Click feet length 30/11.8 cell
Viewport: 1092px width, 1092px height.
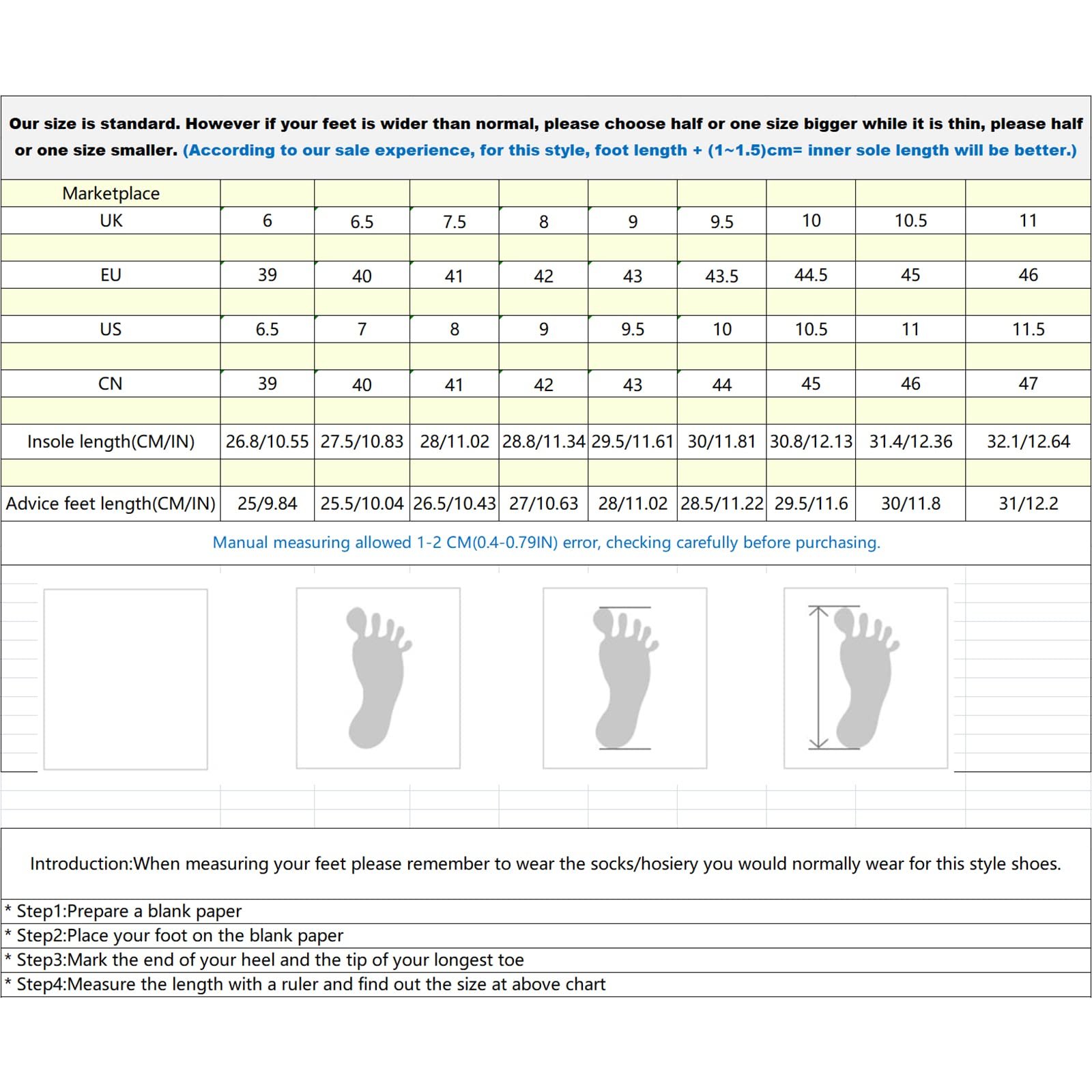coord(910,504)
